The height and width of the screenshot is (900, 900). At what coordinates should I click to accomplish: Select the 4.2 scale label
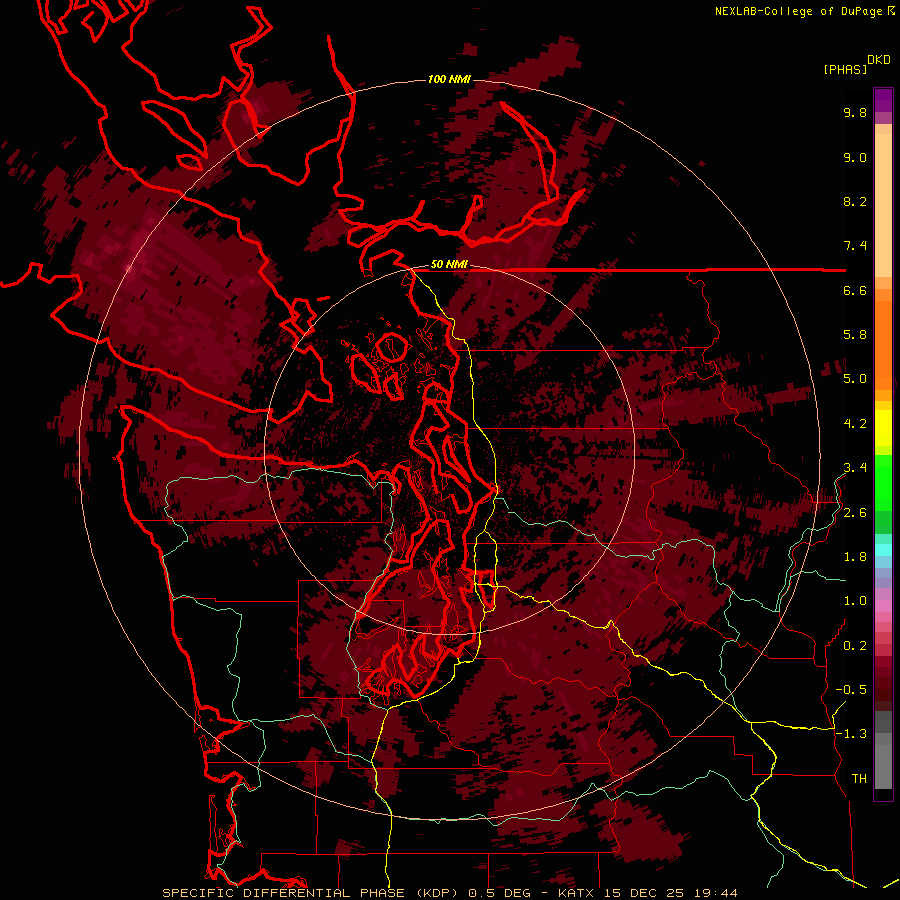click(855, 424)
